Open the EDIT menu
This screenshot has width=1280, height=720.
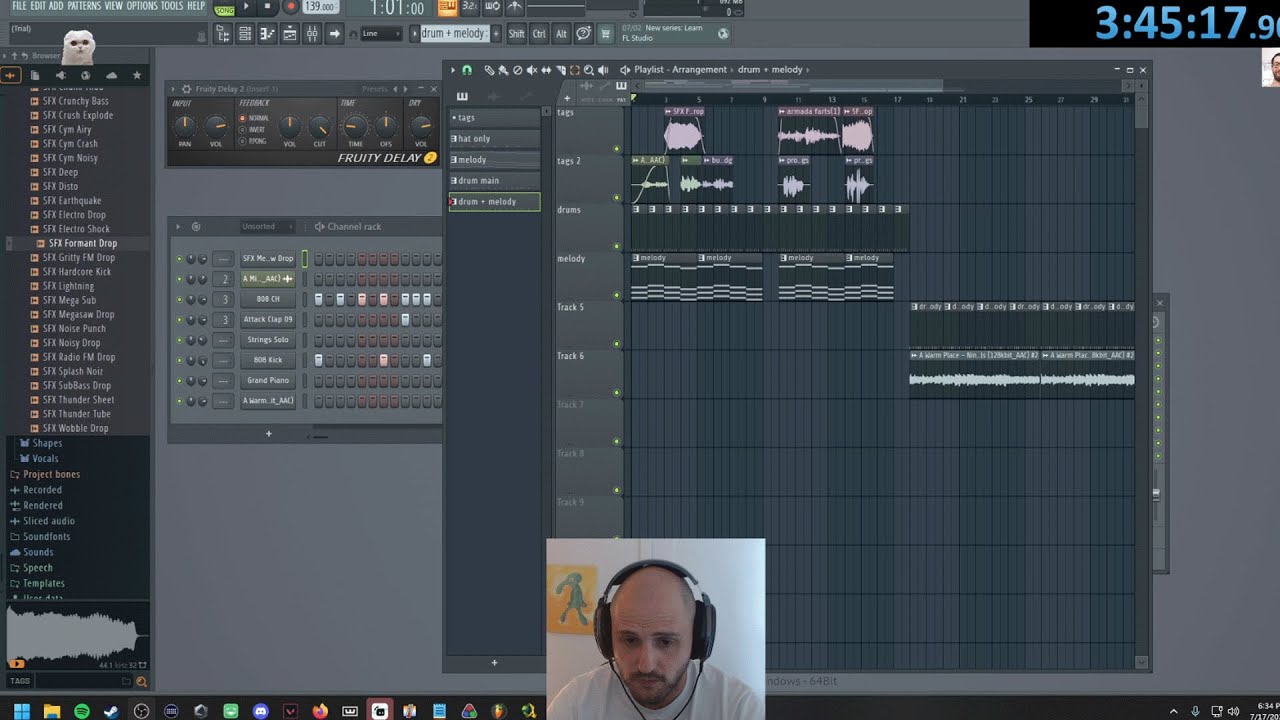click(38, 6)
